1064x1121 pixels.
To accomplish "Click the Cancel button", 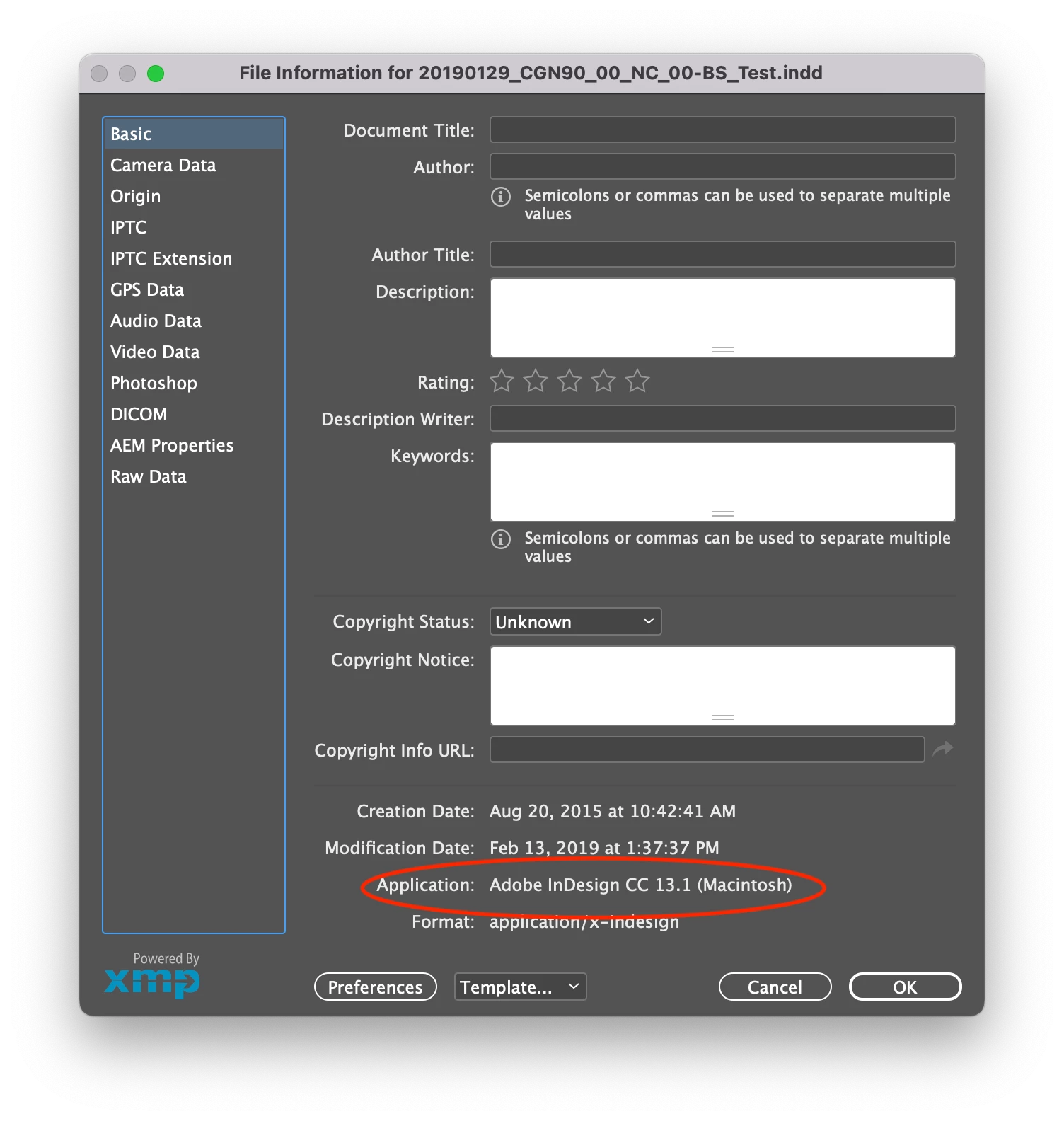I will point(775,987).
